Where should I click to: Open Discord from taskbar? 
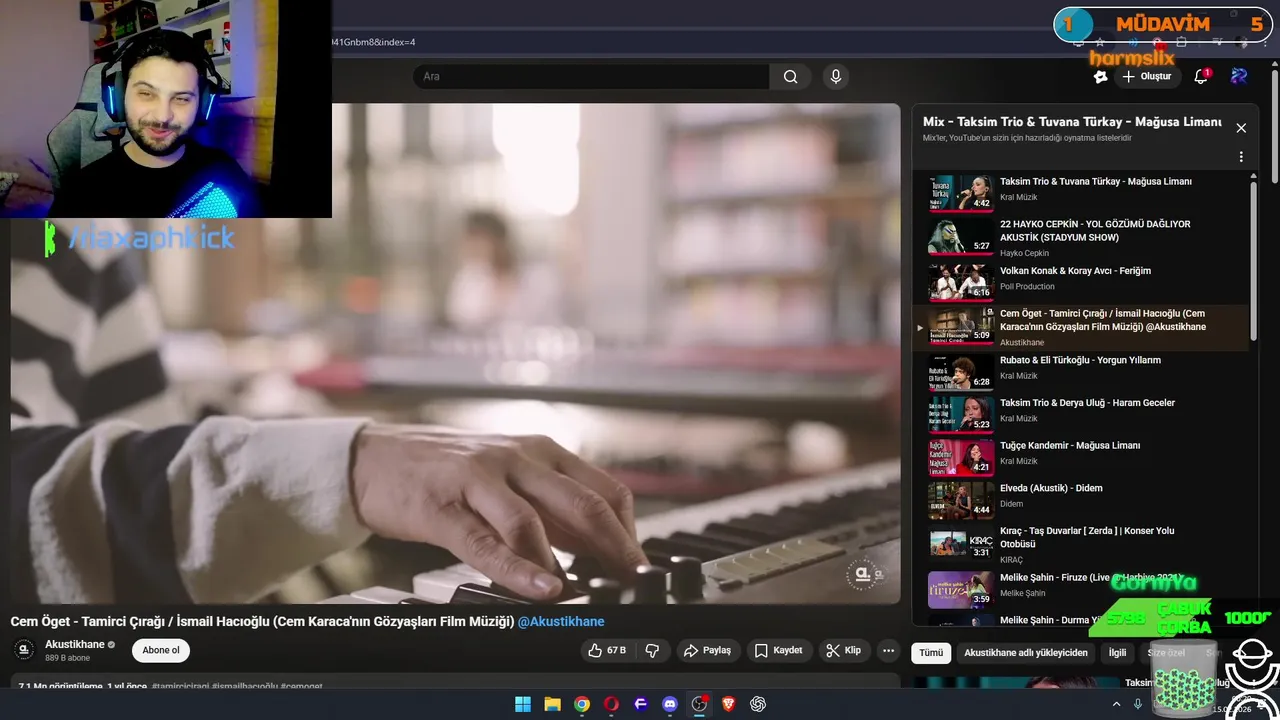[670, 704]
